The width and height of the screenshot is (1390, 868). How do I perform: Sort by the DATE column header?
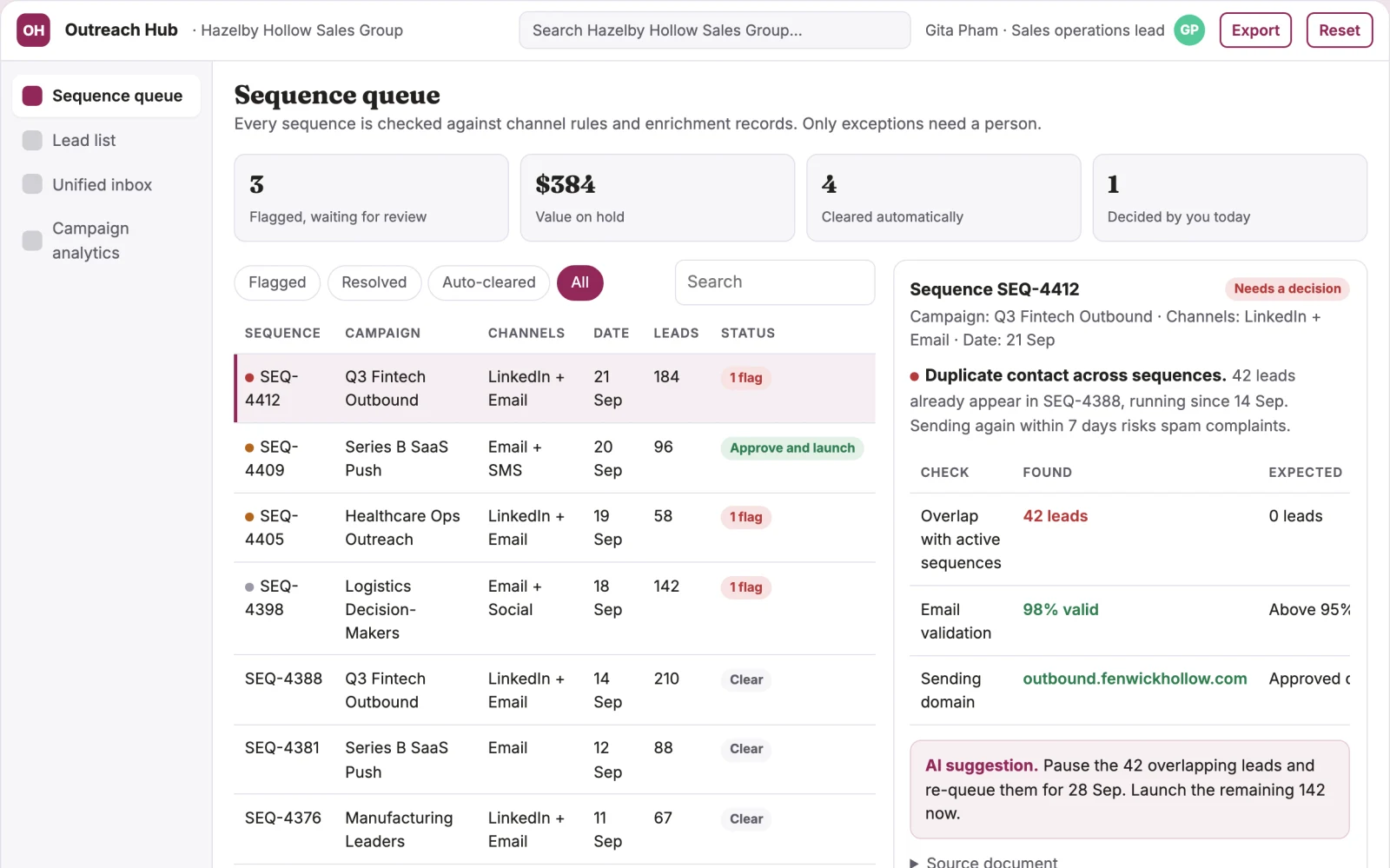tap(611, 334)
